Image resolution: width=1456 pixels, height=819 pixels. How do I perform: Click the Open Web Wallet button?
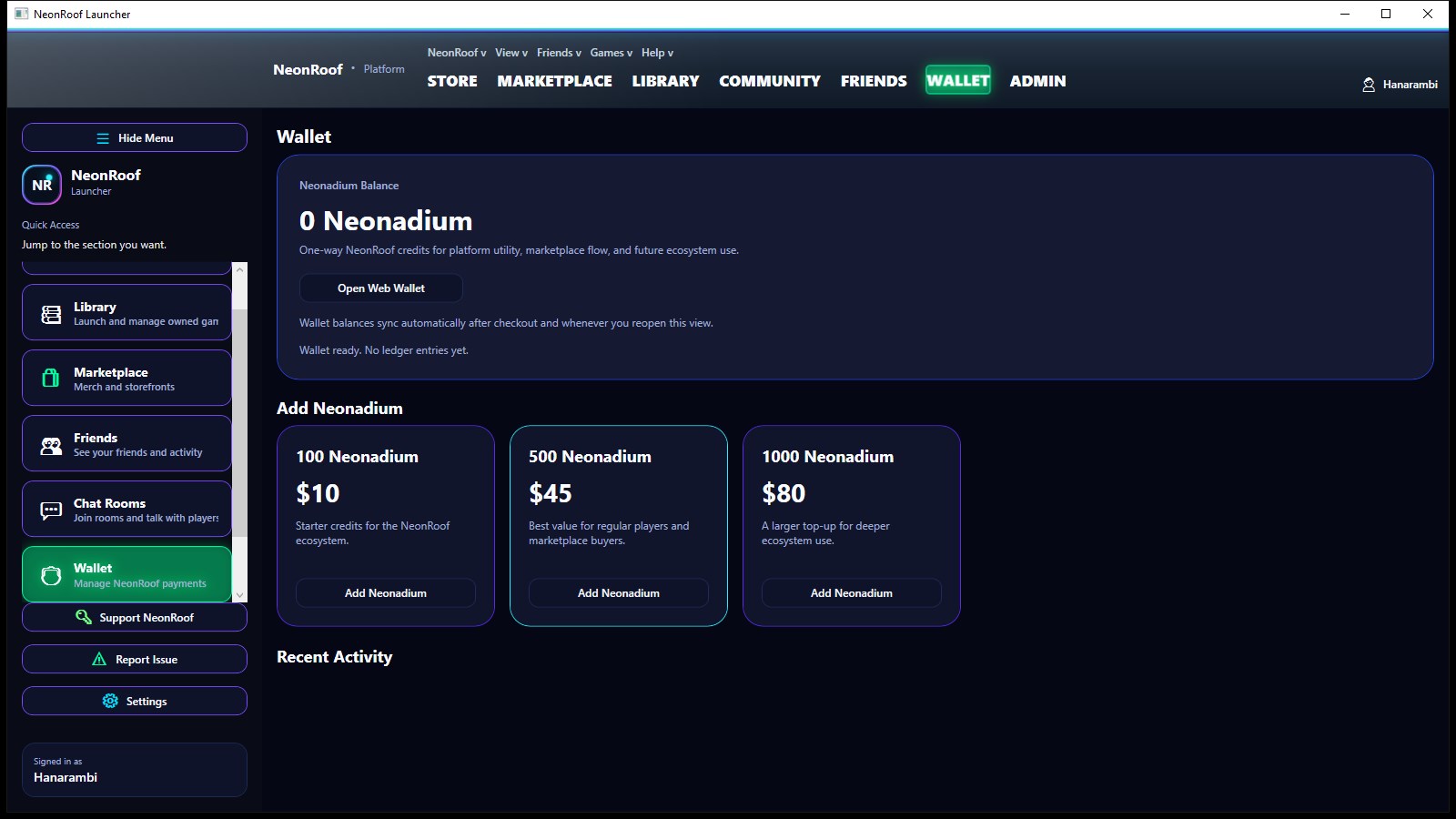[x=381, y=288]
